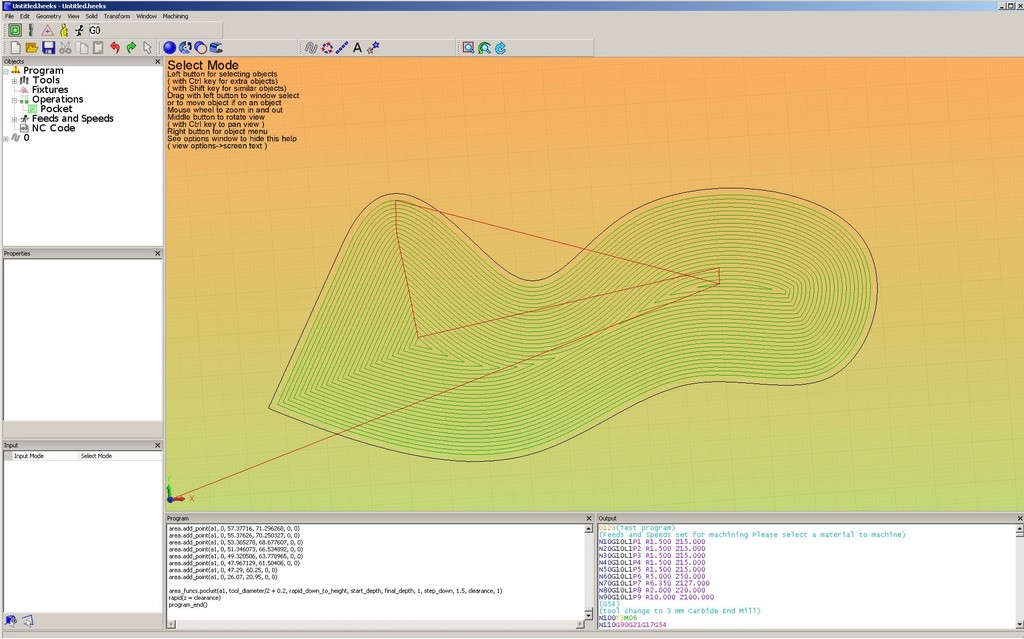Close the Program panel

point(589,518)
